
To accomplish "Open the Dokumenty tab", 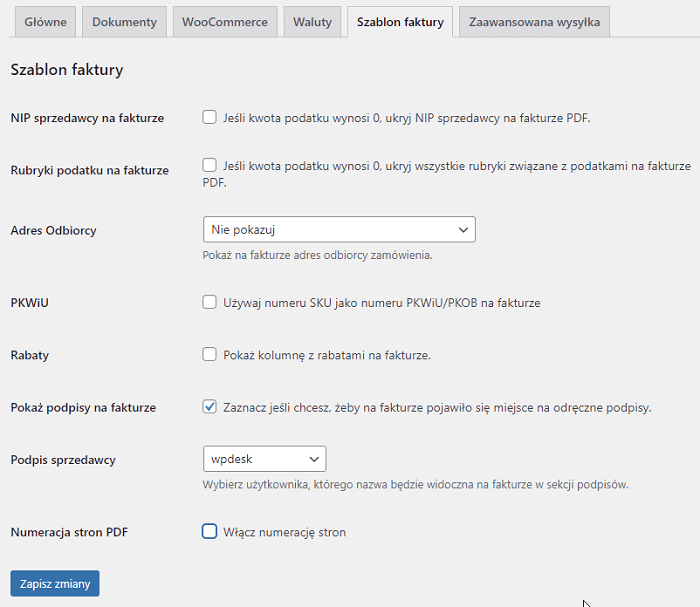I will [x=125, y=22].
